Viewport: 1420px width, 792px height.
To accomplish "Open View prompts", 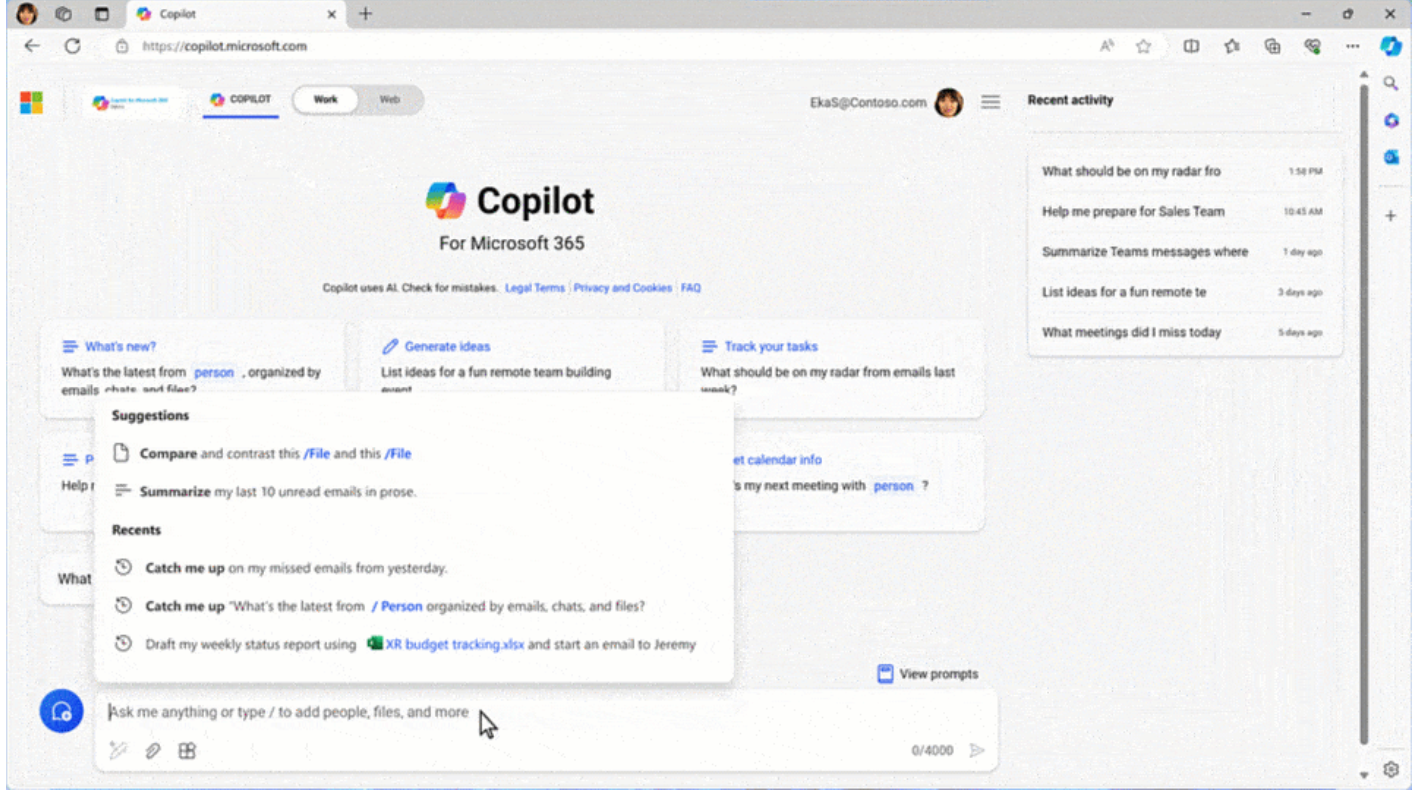I will tap(927, 674).
